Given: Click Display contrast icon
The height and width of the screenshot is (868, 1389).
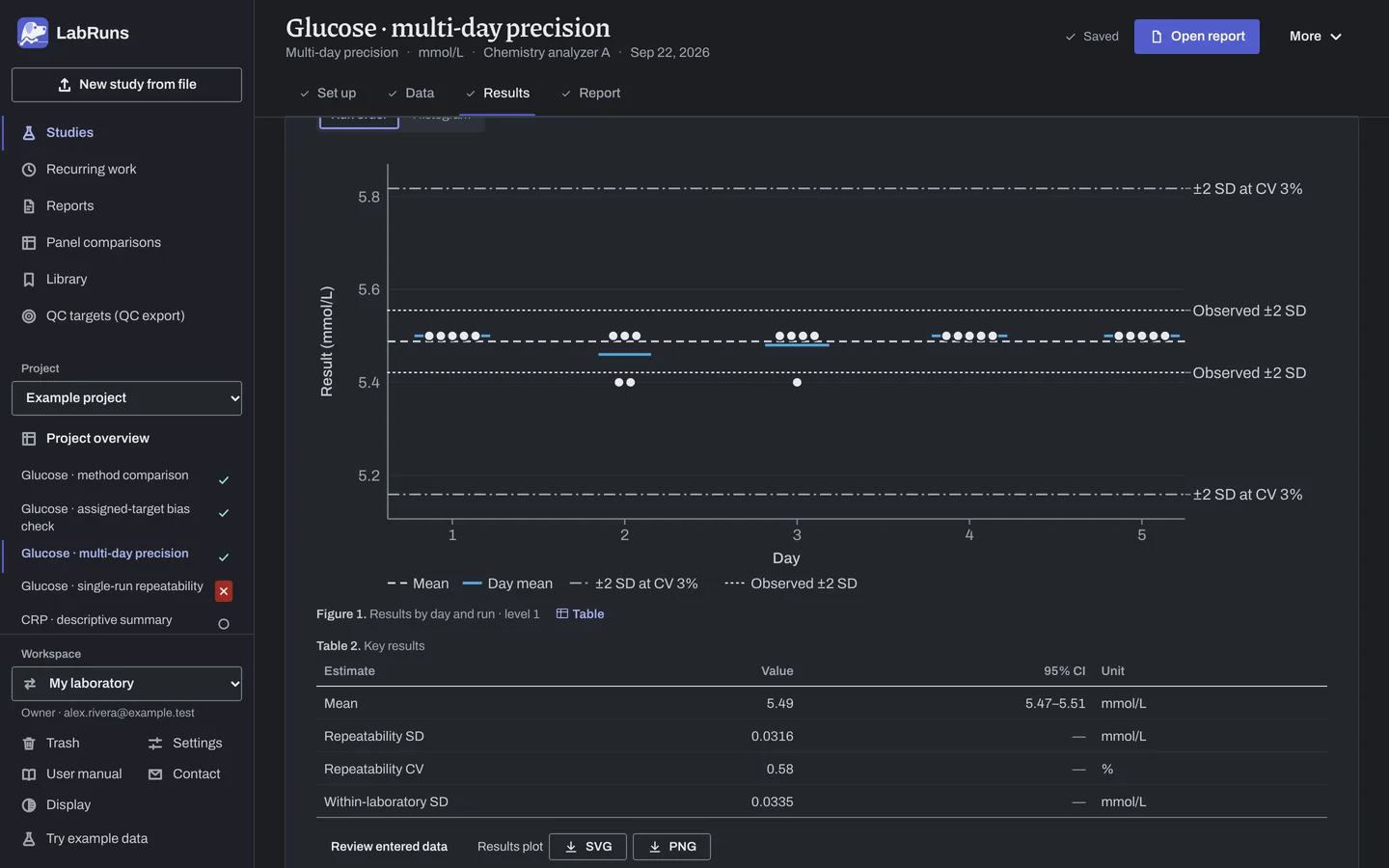Looking at the screenshot, I should 29,804.
